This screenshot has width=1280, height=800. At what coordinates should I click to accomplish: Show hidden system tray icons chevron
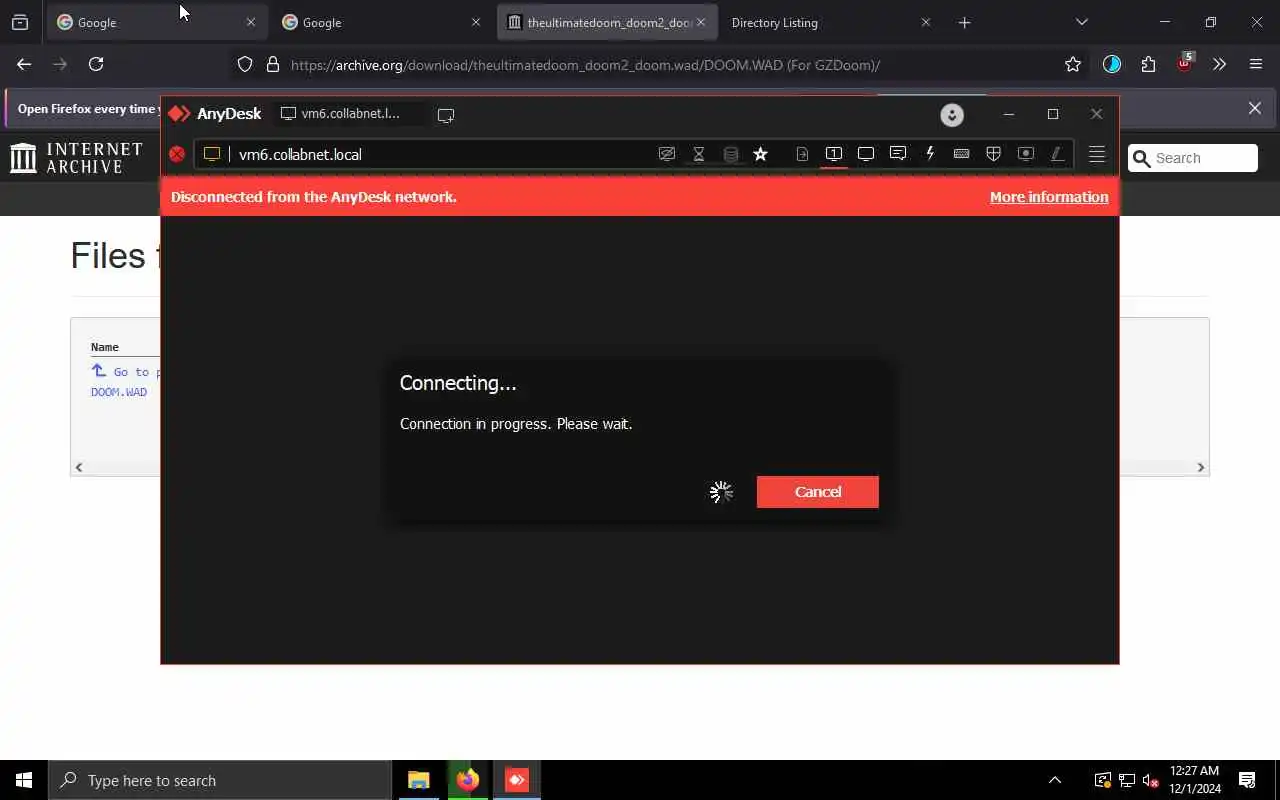point(1054,780)
